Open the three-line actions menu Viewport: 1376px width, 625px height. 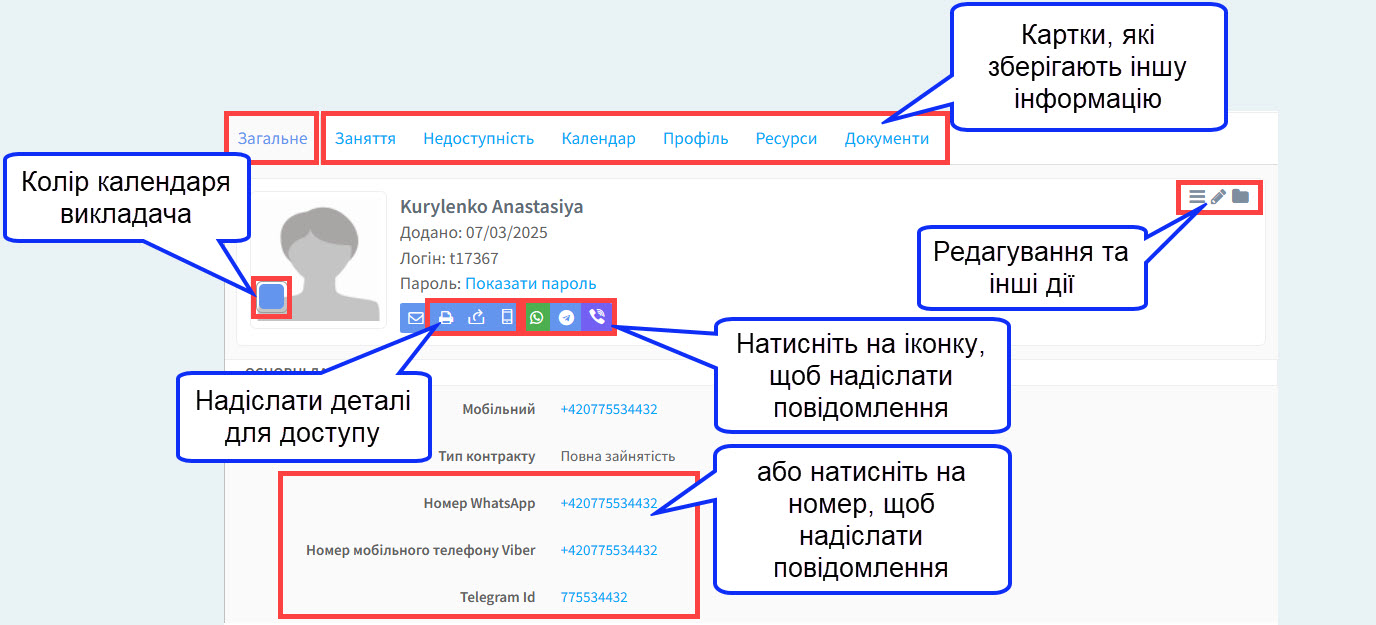(x=1196, y=197)
